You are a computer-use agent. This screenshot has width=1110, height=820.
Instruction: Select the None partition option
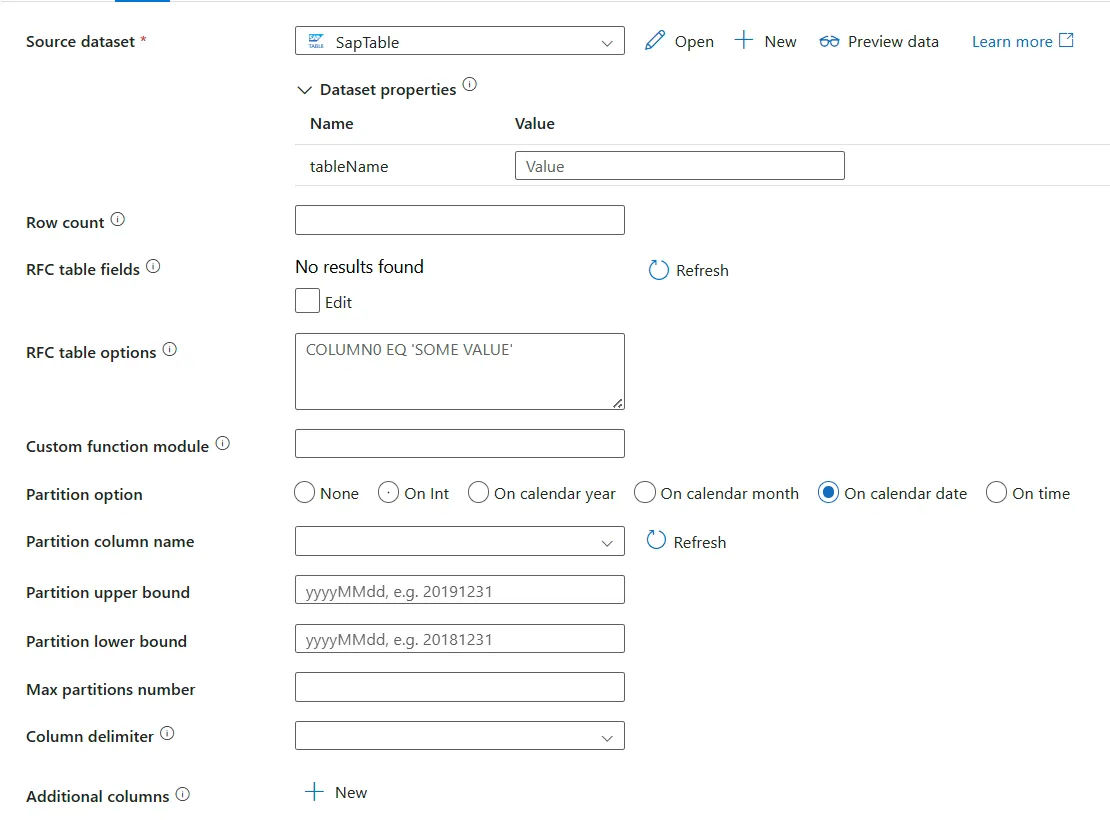coord(304,492)
